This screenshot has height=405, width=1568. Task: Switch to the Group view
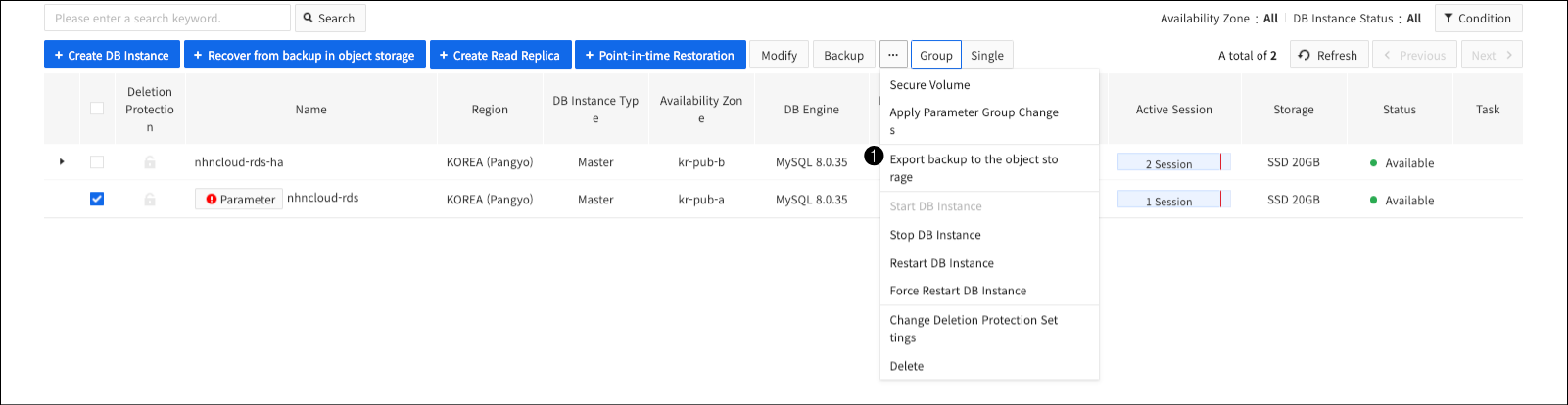pyautogui.click(x=935, y=55)
